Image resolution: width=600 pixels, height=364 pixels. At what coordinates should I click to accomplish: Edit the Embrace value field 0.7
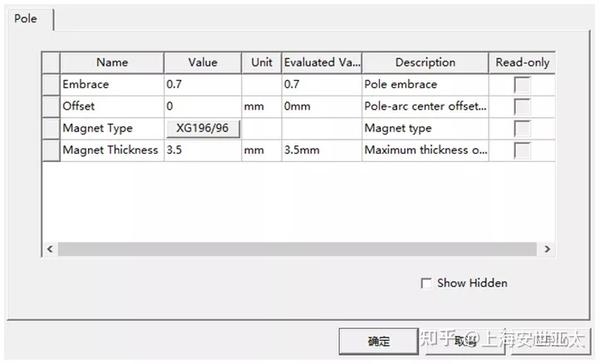[x=203, y=85]
